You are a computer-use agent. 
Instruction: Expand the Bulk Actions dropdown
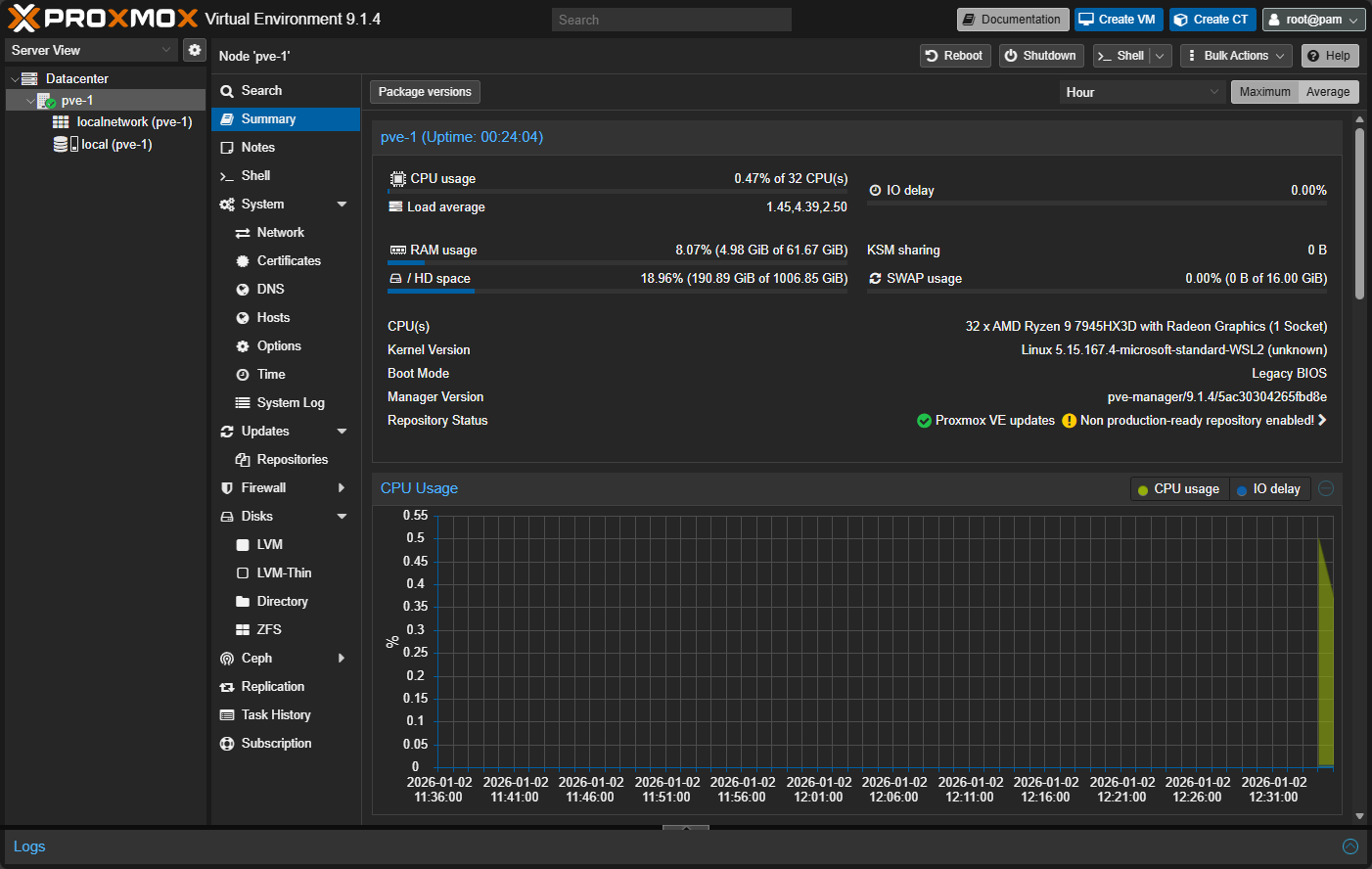click(x=1236, y=56)
